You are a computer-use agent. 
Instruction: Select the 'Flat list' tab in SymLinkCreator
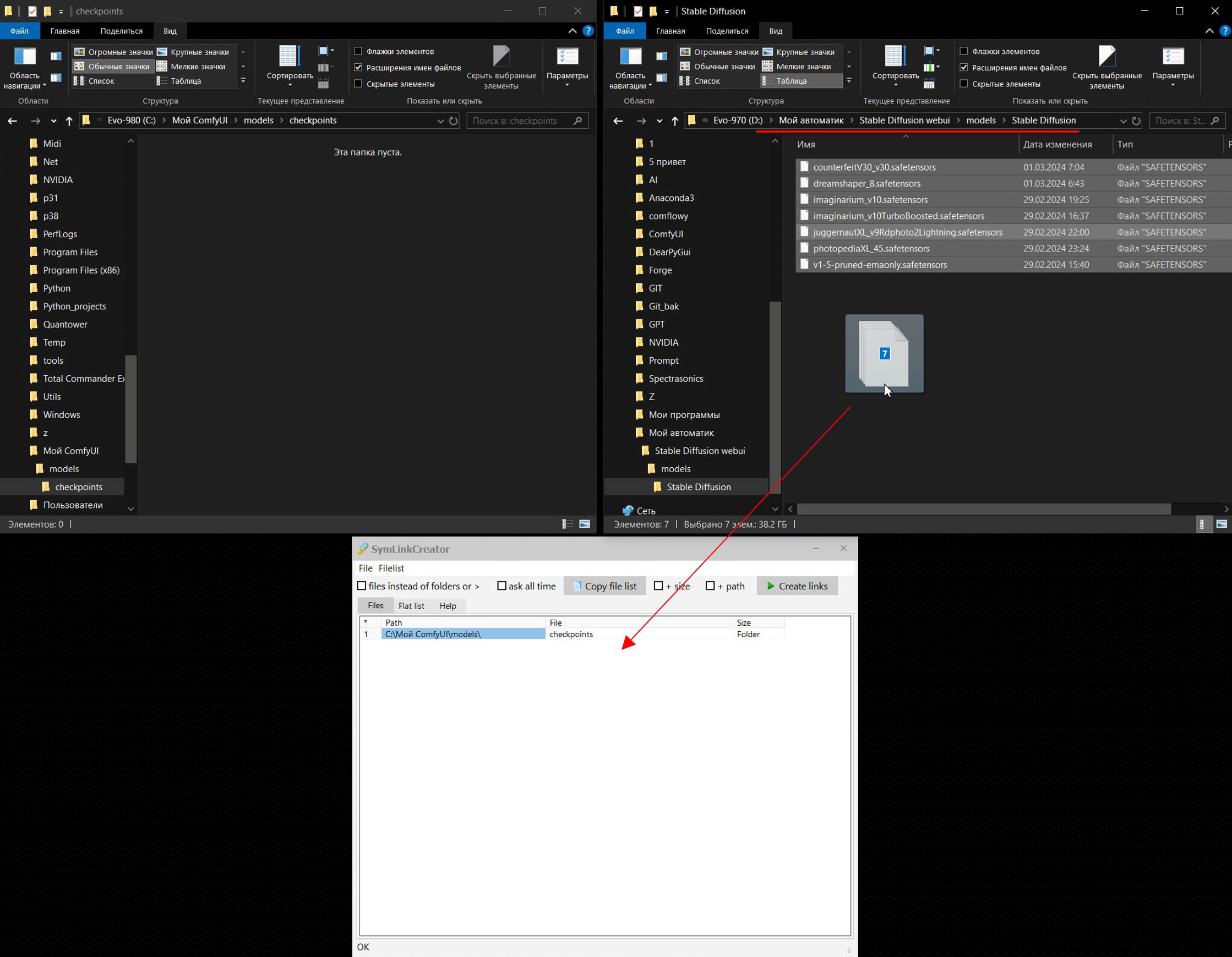(x=411, y=605)
